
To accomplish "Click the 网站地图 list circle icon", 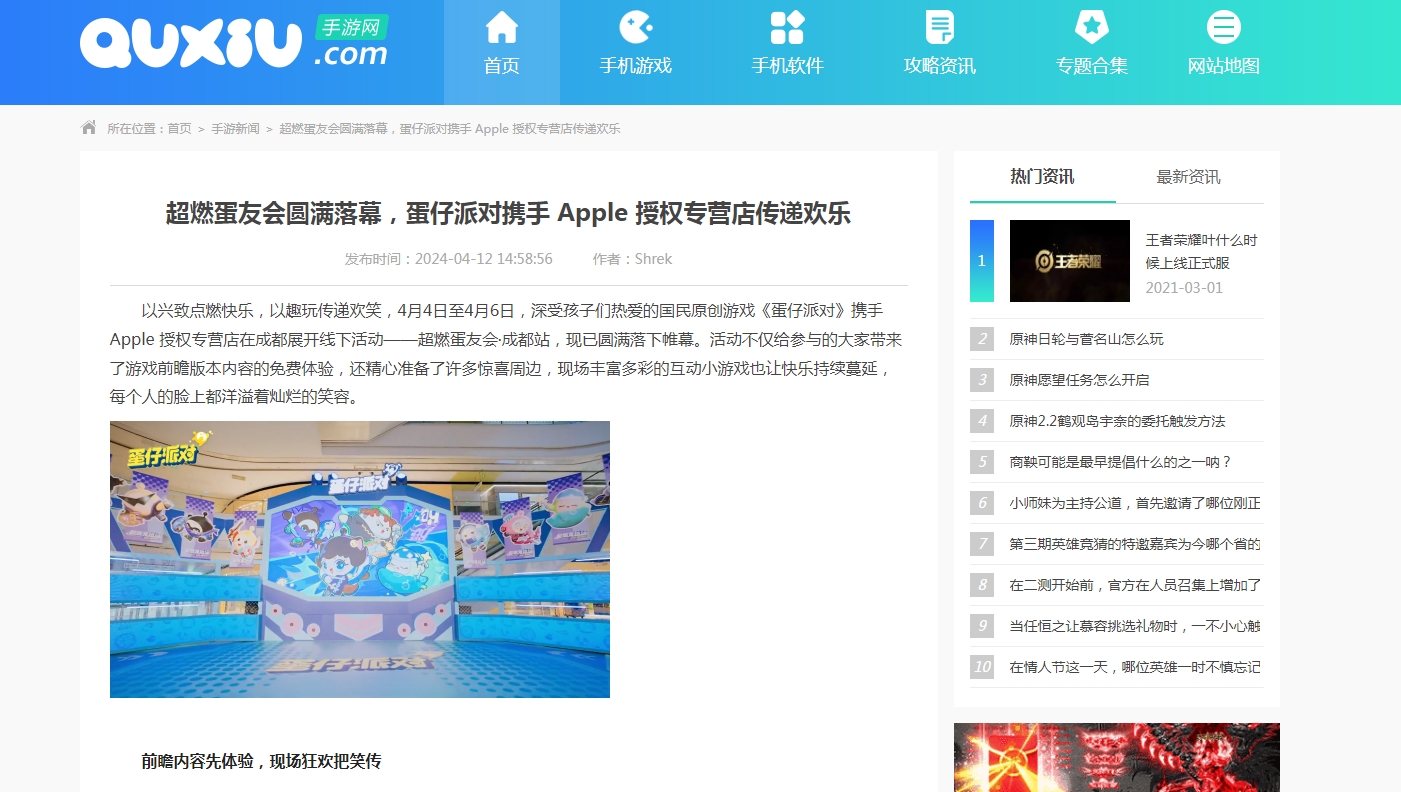I will [x=1224, y=27].
